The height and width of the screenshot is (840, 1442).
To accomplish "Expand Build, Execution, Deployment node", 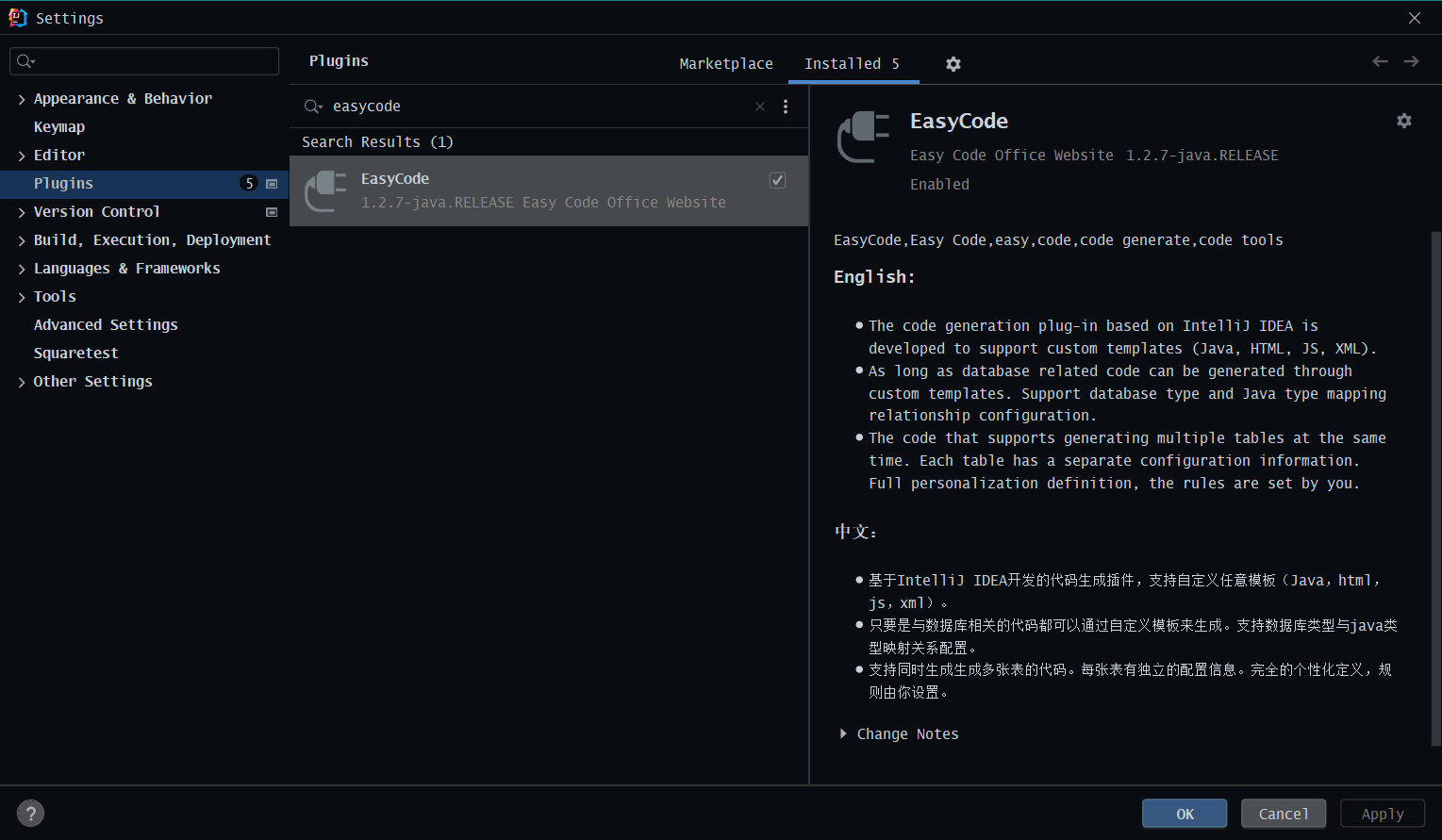I will (x=22, y=240).
